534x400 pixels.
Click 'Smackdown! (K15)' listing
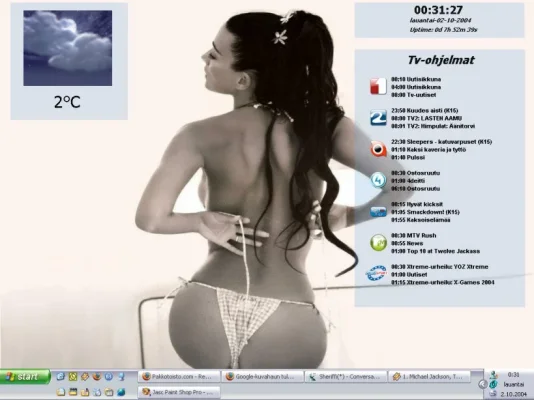pos(433,212)
